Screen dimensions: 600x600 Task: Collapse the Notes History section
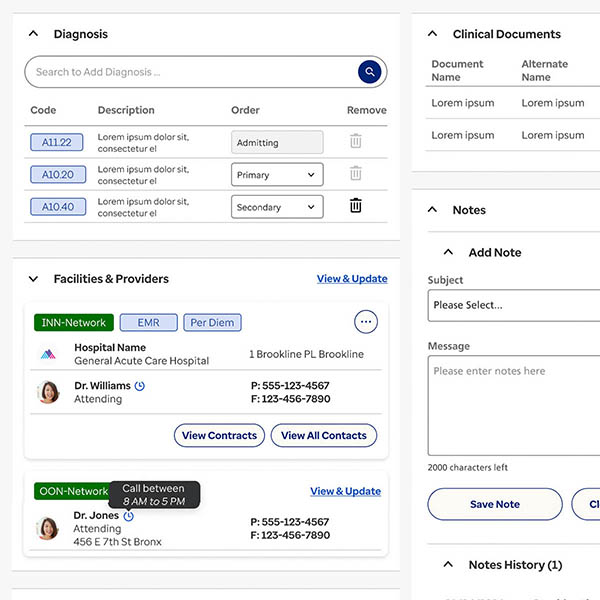448,565
